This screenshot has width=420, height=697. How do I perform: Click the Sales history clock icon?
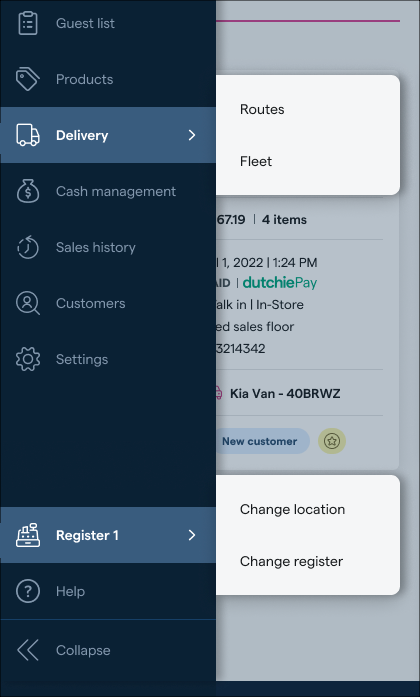28,247
